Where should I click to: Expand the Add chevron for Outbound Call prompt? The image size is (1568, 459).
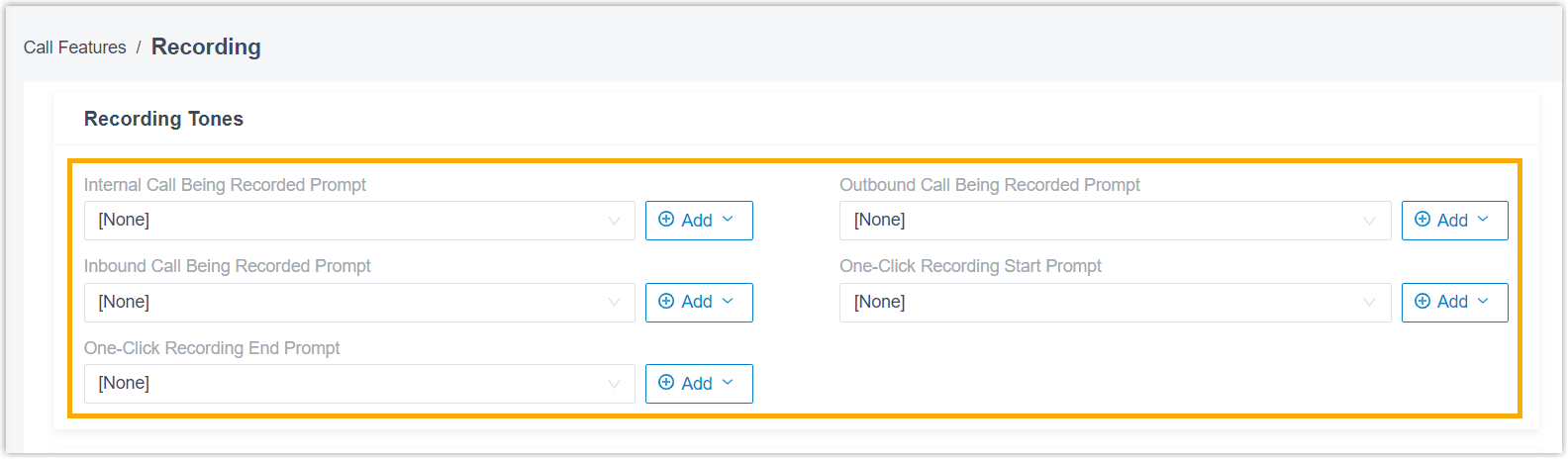click(x=1483, y=220)
